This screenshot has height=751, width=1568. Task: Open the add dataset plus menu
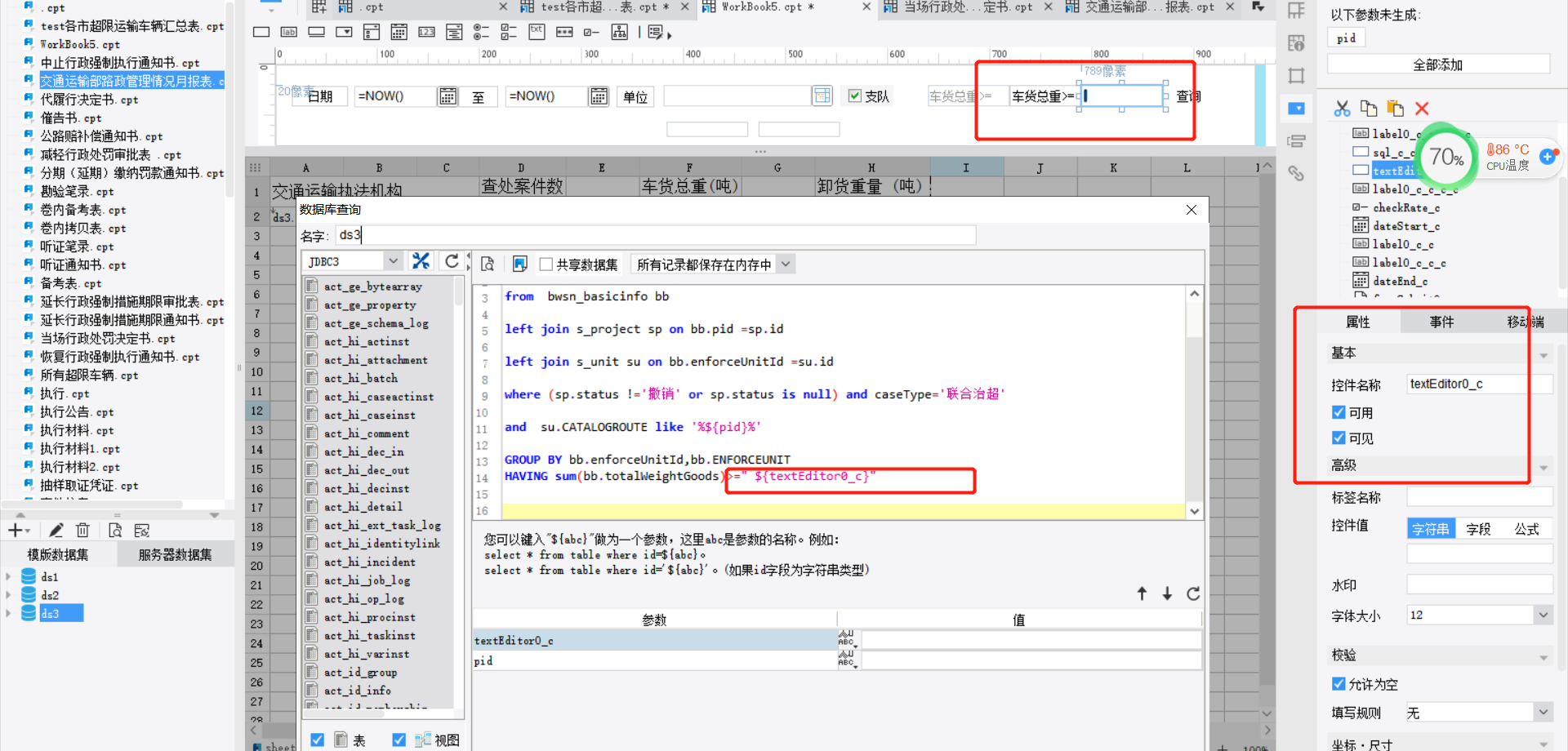tap(18, 531)
